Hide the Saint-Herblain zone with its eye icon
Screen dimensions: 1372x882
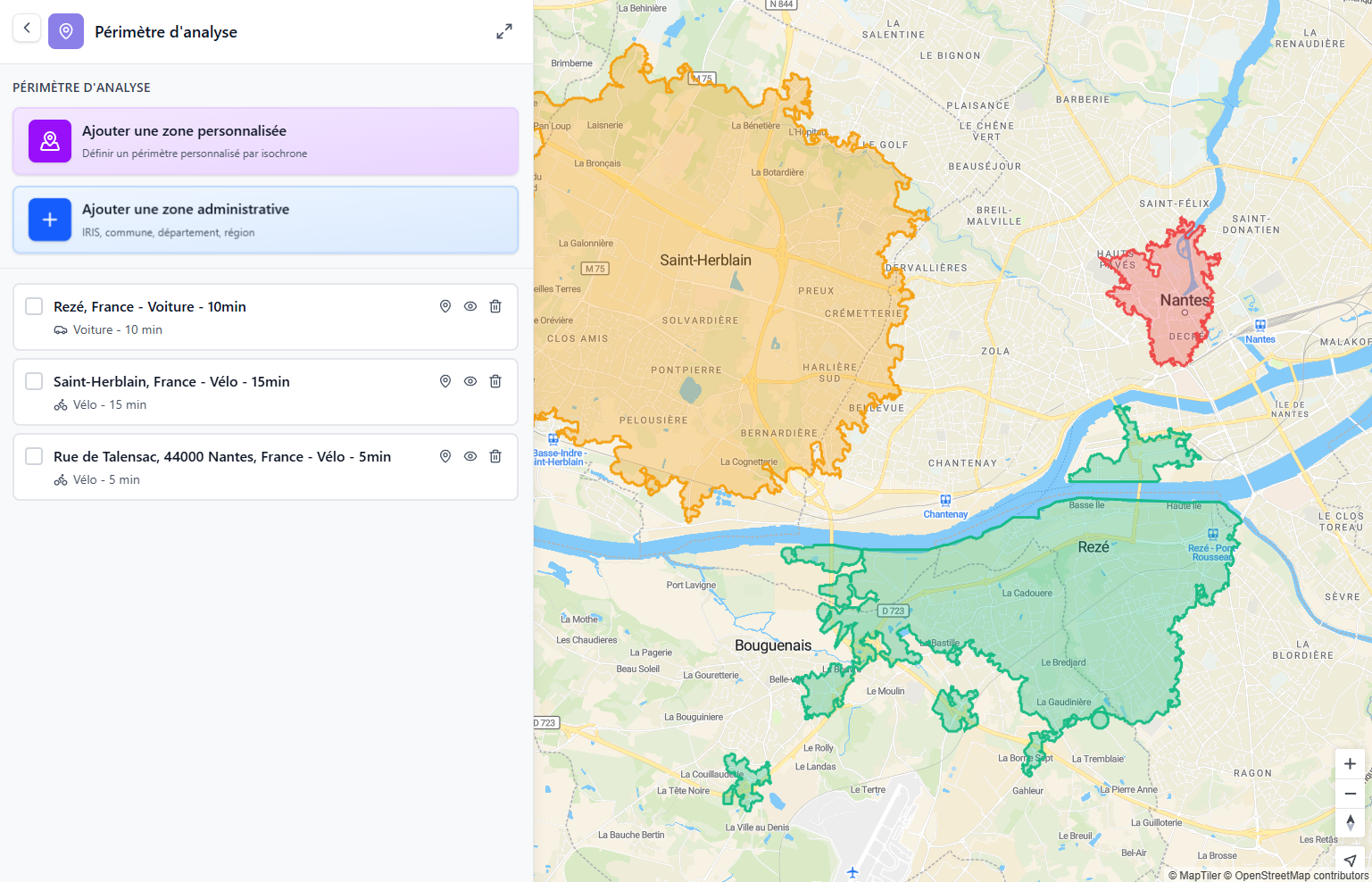(470, 381)
